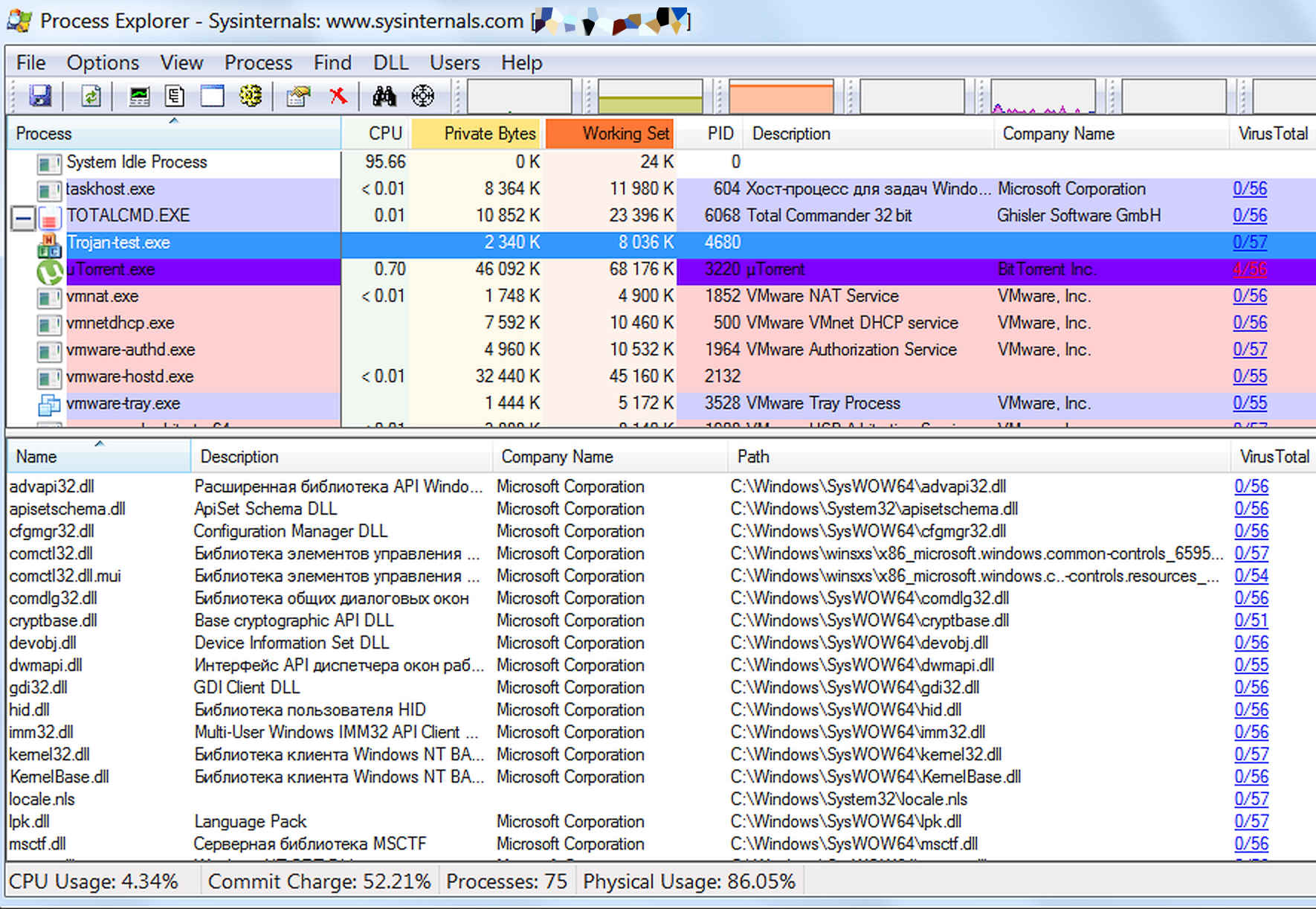Click the vmware-hostd.exe process icon
The image size is (1316, 909).
tap(49, 378)
